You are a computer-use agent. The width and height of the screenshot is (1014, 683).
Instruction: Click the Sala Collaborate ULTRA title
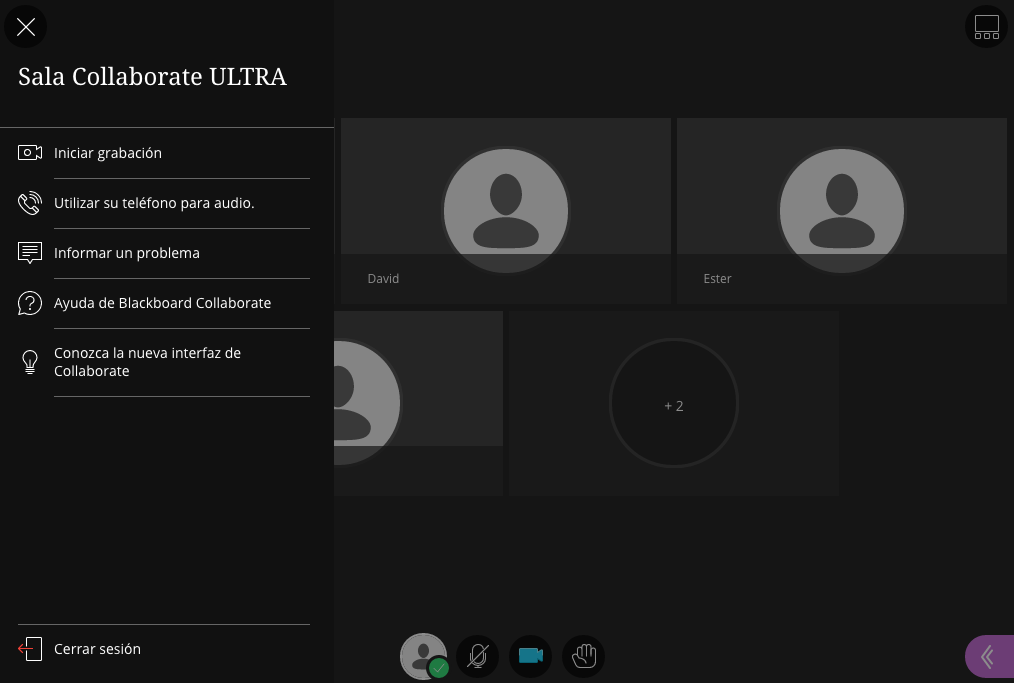pyautogui.click(x=152, y=77)
